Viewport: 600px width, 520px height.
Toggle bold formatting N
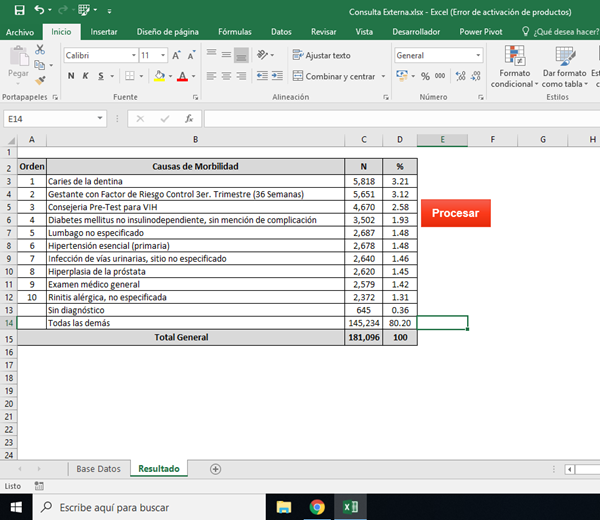coord(71,76)
